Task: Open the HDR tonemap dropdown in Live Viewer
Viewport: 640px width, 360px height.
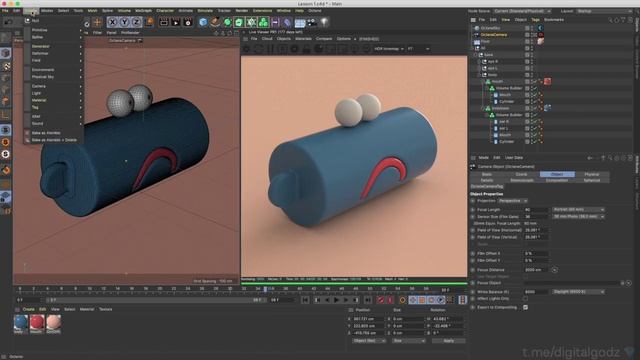Action: 389,49
